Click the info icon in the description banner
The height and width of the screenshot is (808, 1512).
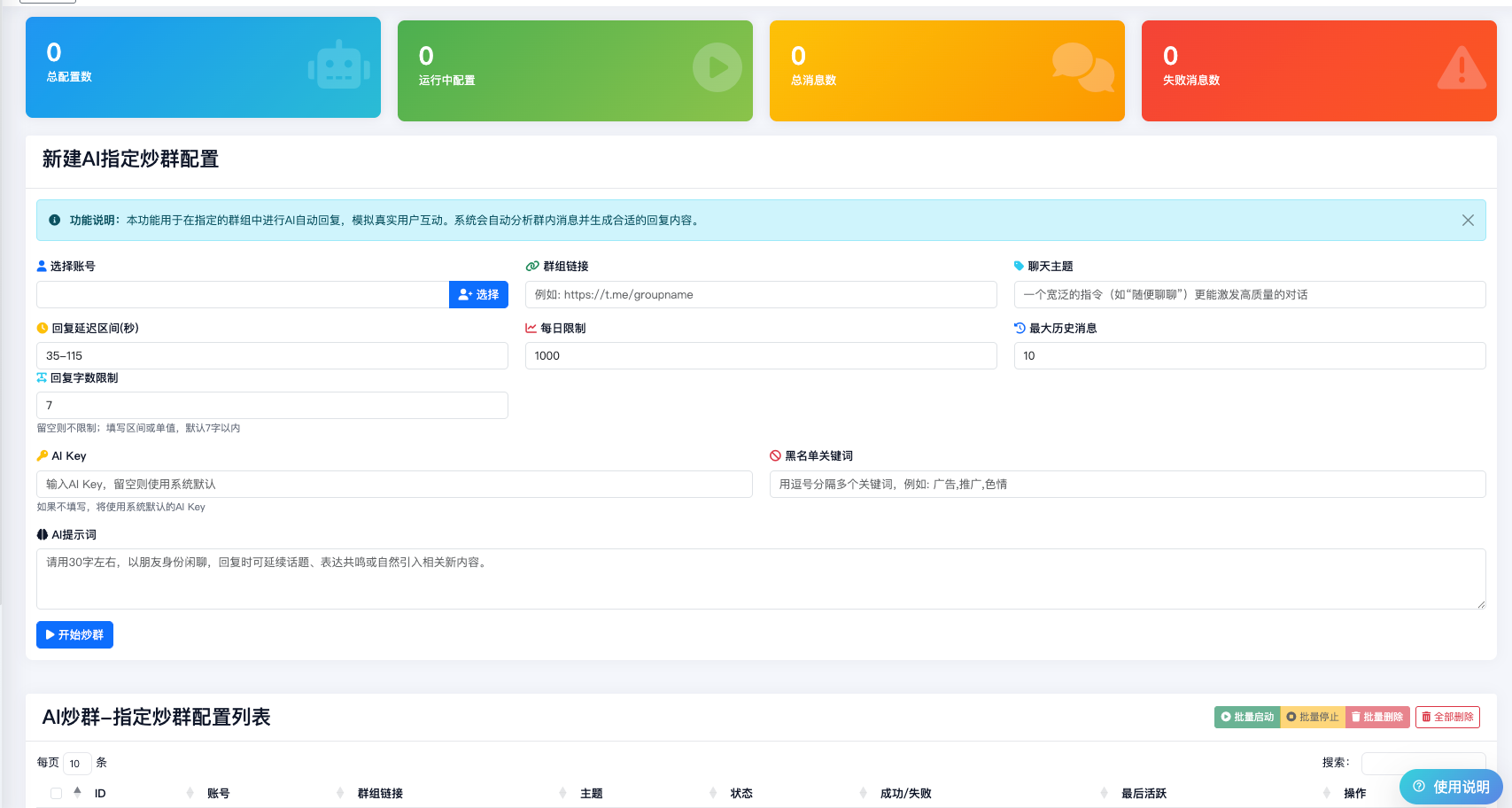tap(55, 221)
